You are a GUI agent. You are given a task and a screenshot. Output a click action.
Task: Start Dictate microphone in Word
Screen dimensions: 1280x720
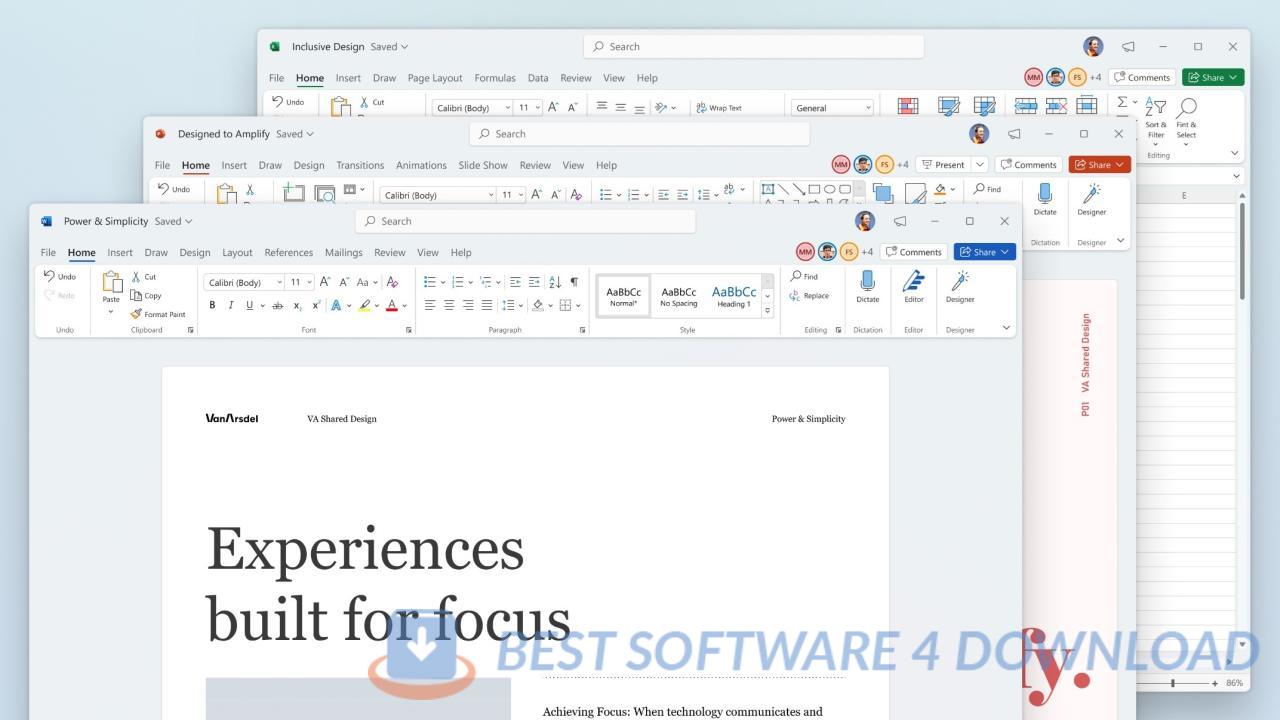867,287
